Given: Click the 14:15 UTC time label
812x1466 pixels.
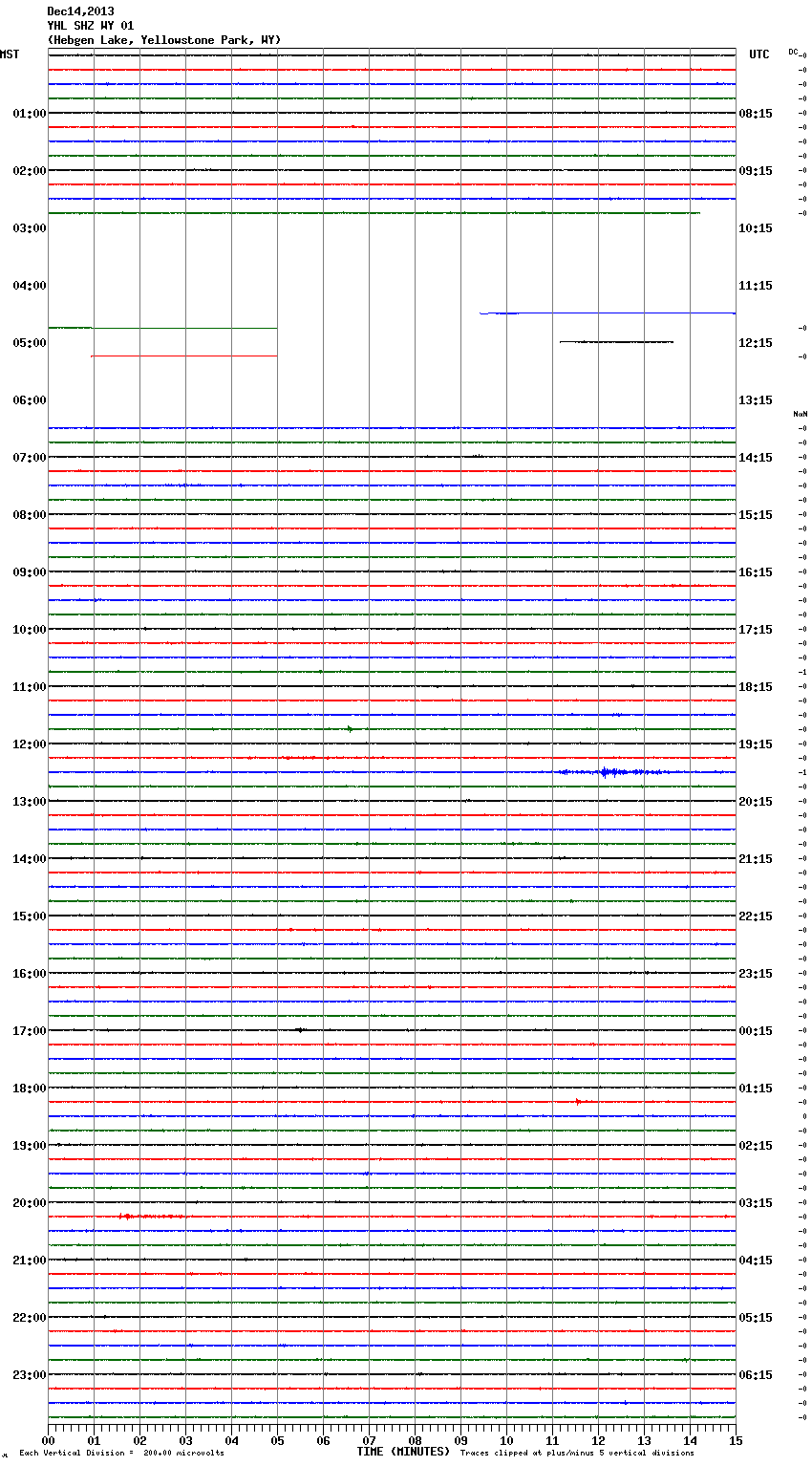Looking at the screenshot, I should click(x=756, y=458).
